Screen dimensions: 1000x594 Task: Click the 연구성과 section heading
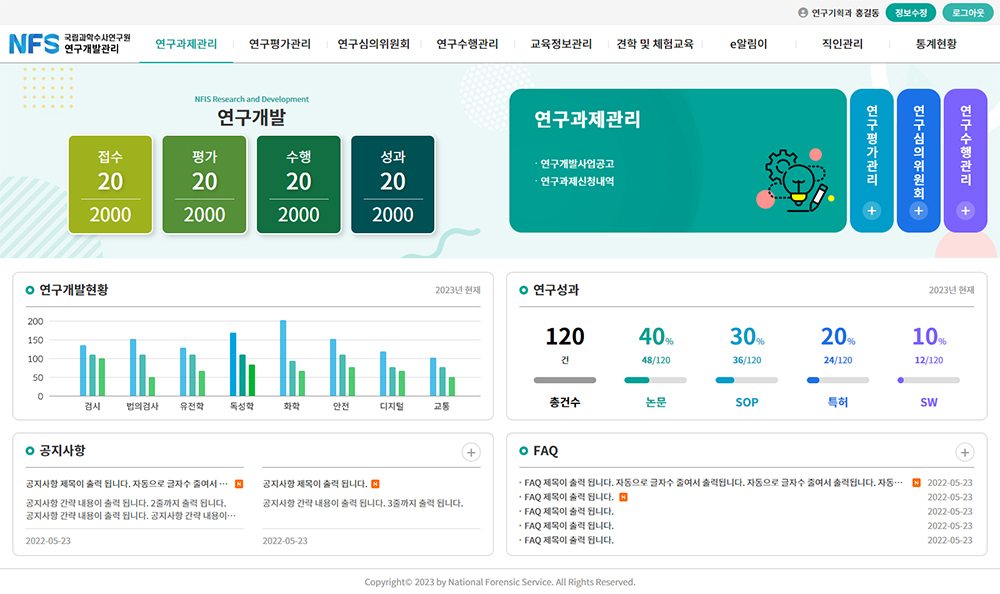555,290
